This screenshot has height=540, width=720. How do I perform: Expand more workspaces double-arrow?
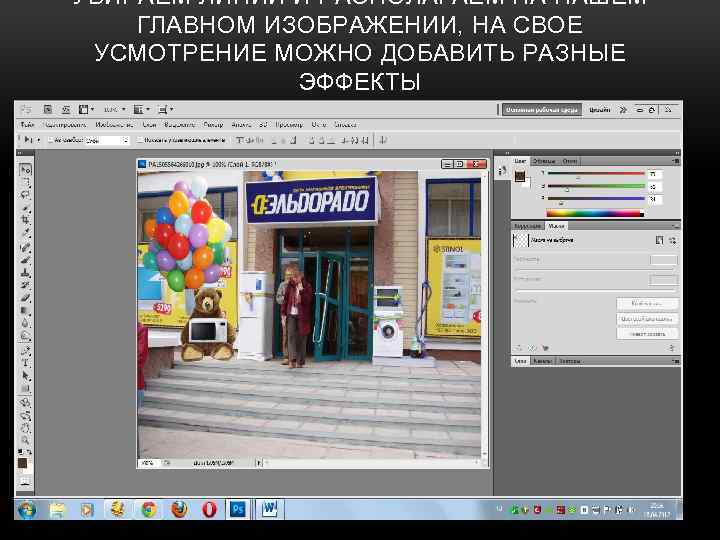pos(622,110)
